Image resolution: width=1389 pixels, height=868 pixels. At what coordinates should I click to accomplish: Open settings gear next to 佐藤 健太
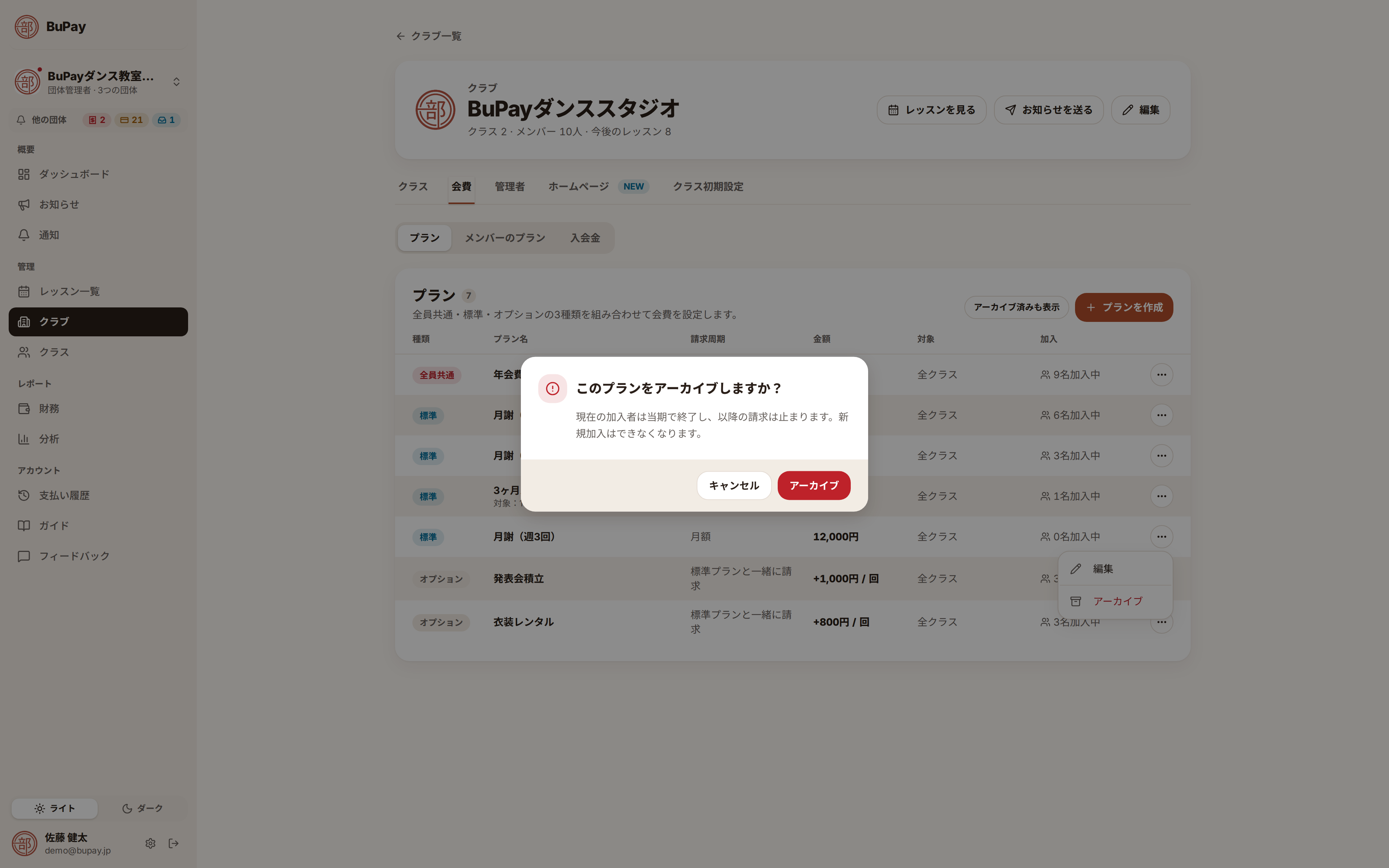pos(150,843)
